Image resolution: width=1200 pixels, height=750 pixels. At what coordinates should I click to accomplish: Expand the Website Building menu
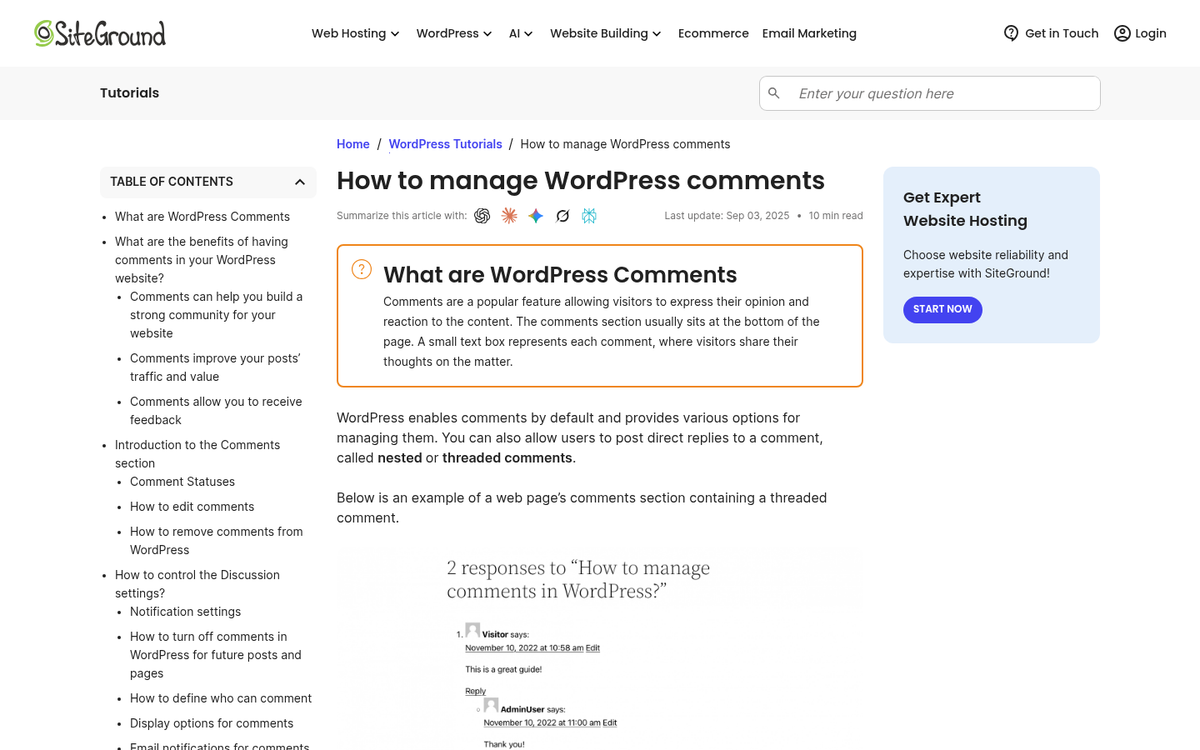click(x=605, y=33)
